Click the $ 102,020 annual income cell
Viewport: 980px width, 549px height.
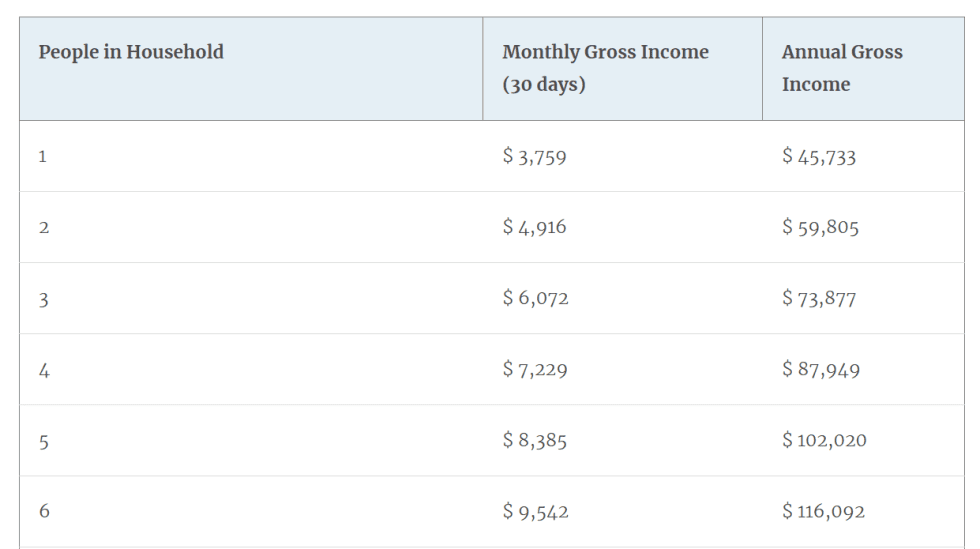[824, 440]
